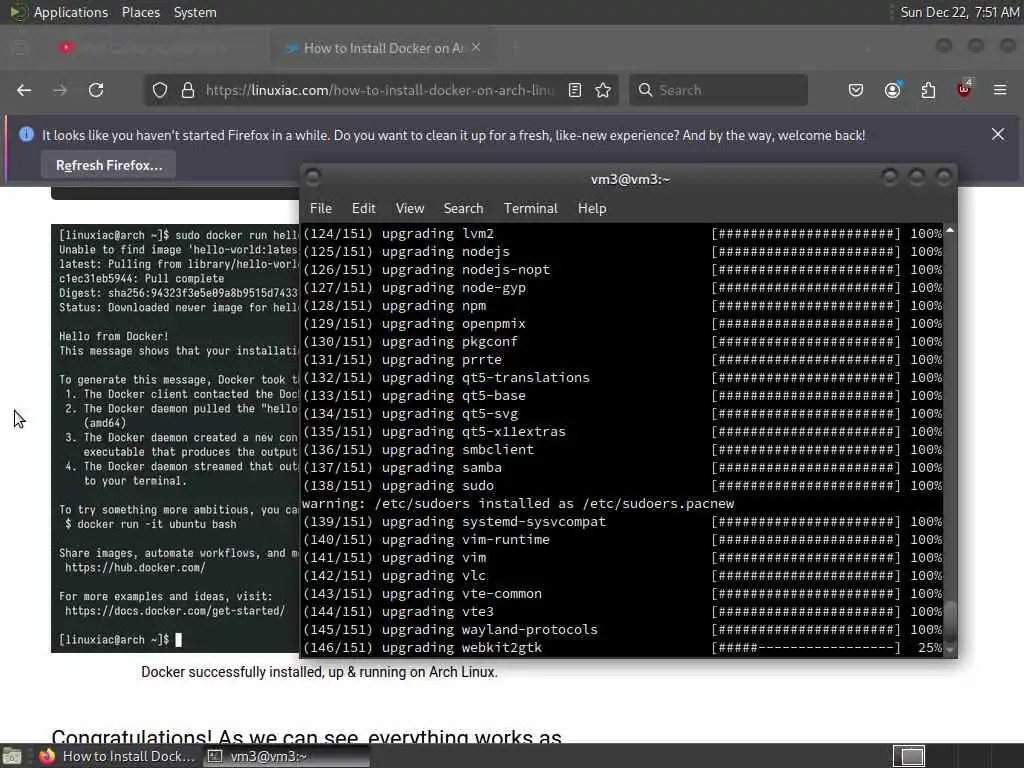Open the extensions puzzle icon

pyautogui.click(x=928, y=90)
